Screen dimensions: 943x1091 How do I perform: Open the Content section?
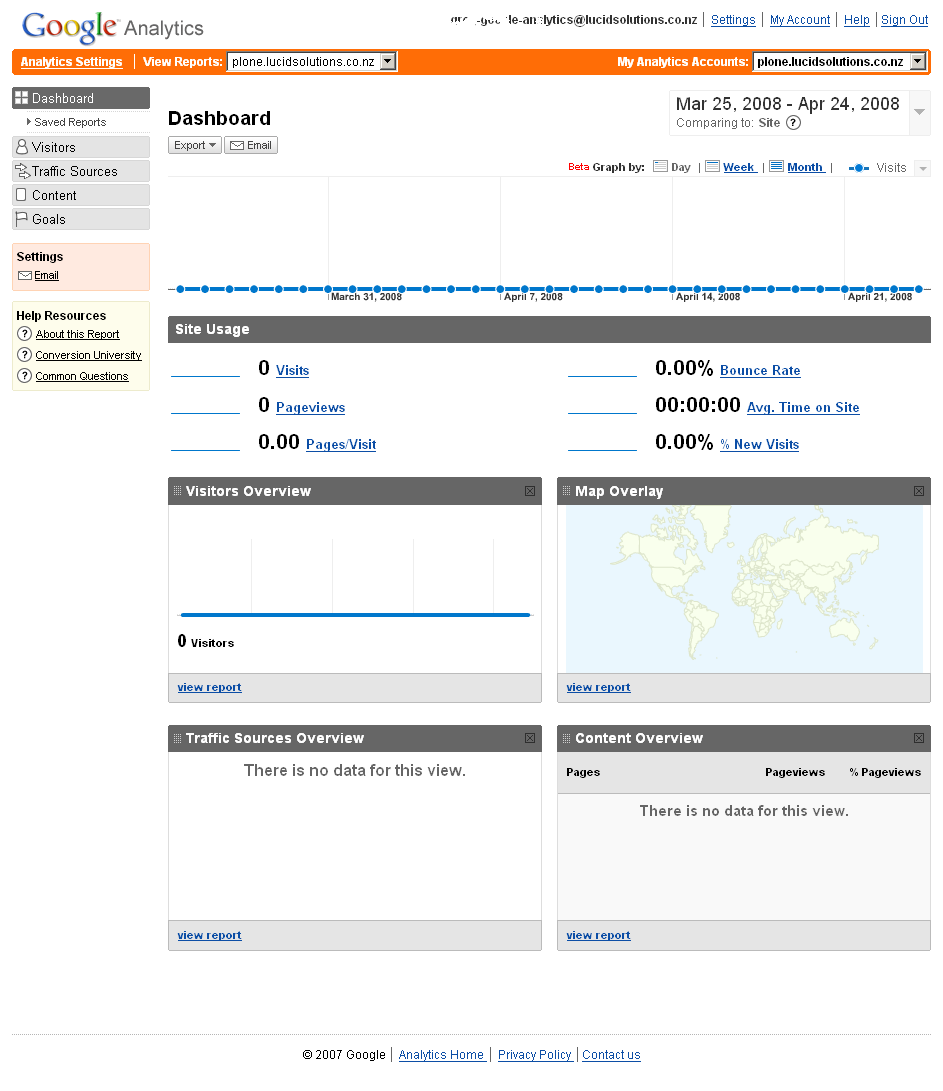point(81,196)
